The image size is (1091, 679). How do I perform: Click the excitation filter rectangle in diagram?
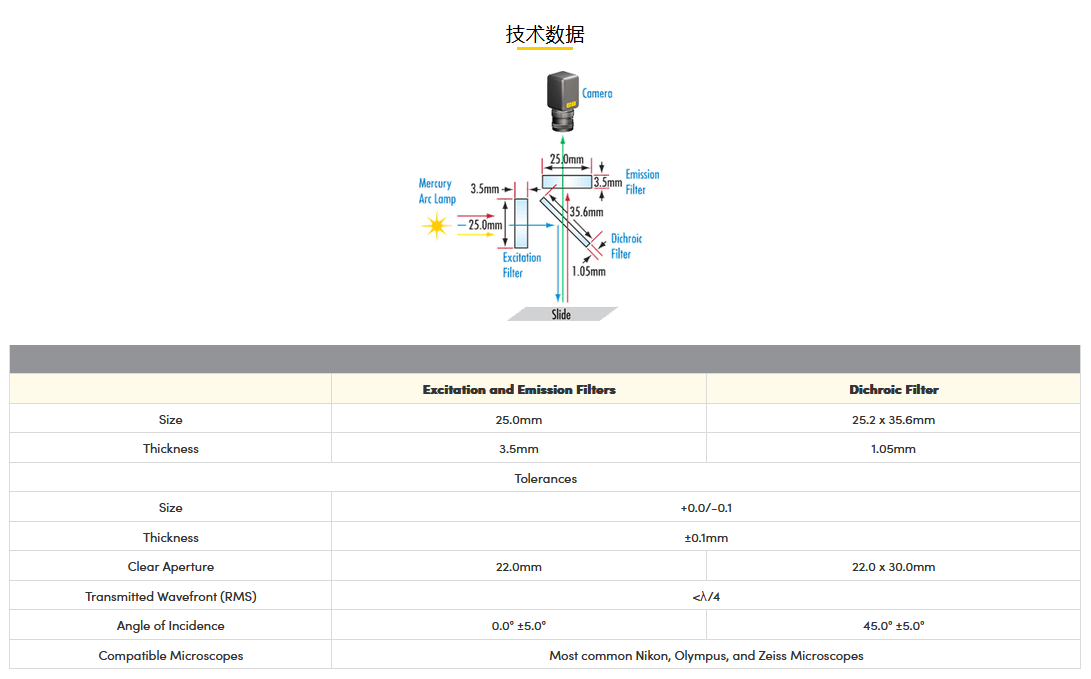(x=521, y=223)
